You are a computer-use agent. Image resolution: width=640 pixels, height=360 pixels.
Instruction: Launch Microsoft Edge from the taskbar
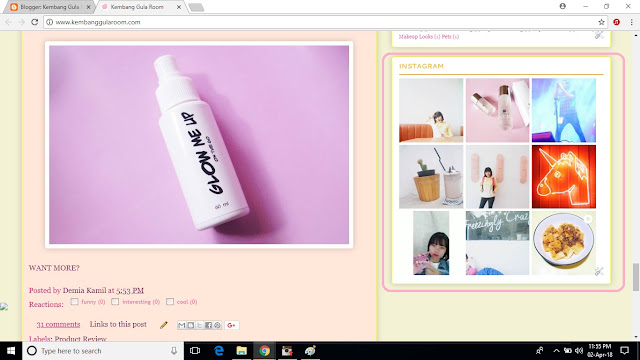pyautogui.click(x=219, y=351)
